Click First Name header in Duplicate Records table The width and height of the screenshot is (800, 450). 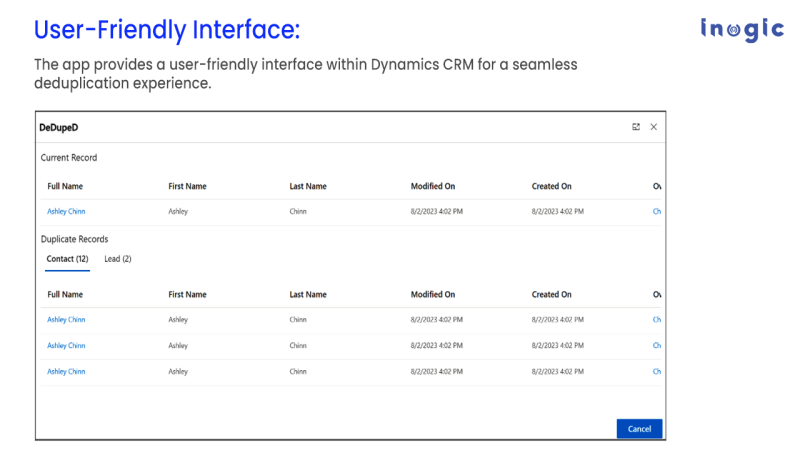pyautogui.click(x=187, y=294)
